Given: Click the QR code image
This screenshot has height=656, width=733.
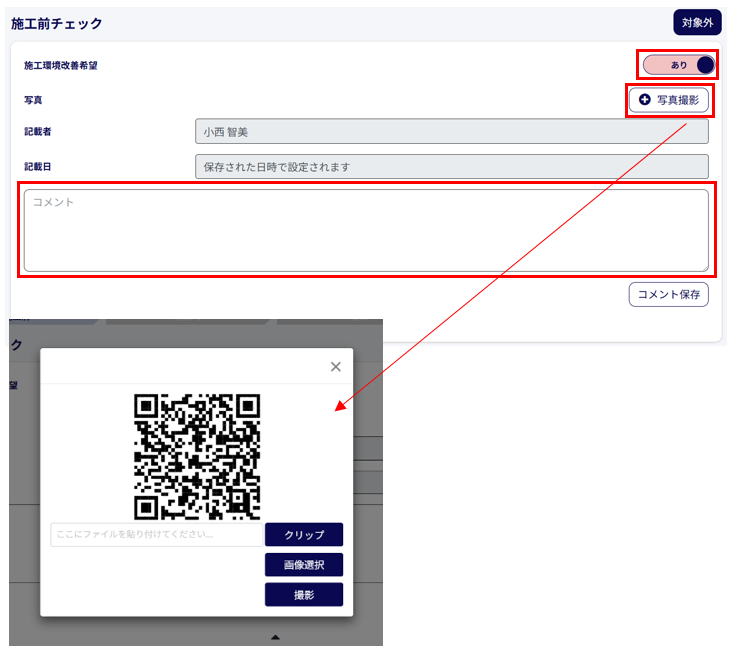Looking at the screenshot, I should click(197, 457).
